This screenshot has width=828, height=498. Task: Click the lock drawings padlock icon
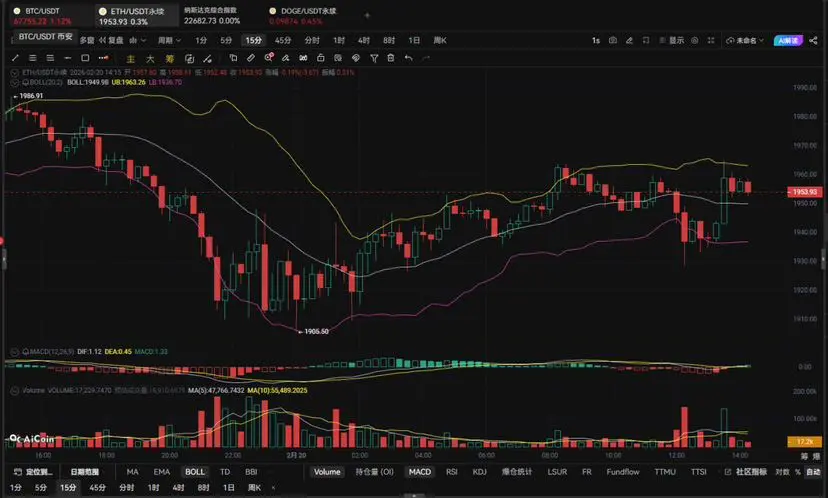321,58
